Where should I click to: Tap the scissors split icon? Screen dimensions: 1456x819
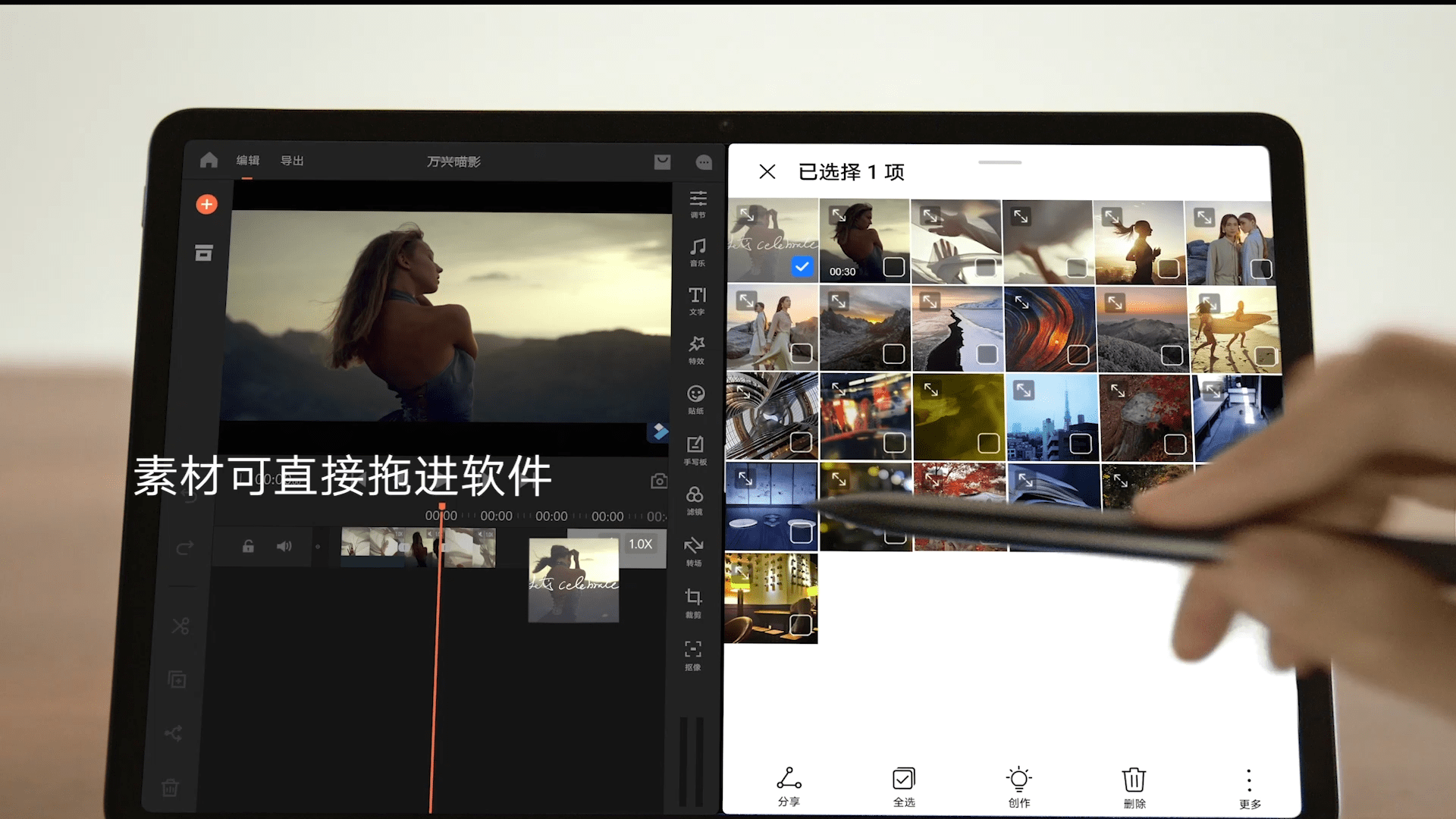tap(180, 626)
